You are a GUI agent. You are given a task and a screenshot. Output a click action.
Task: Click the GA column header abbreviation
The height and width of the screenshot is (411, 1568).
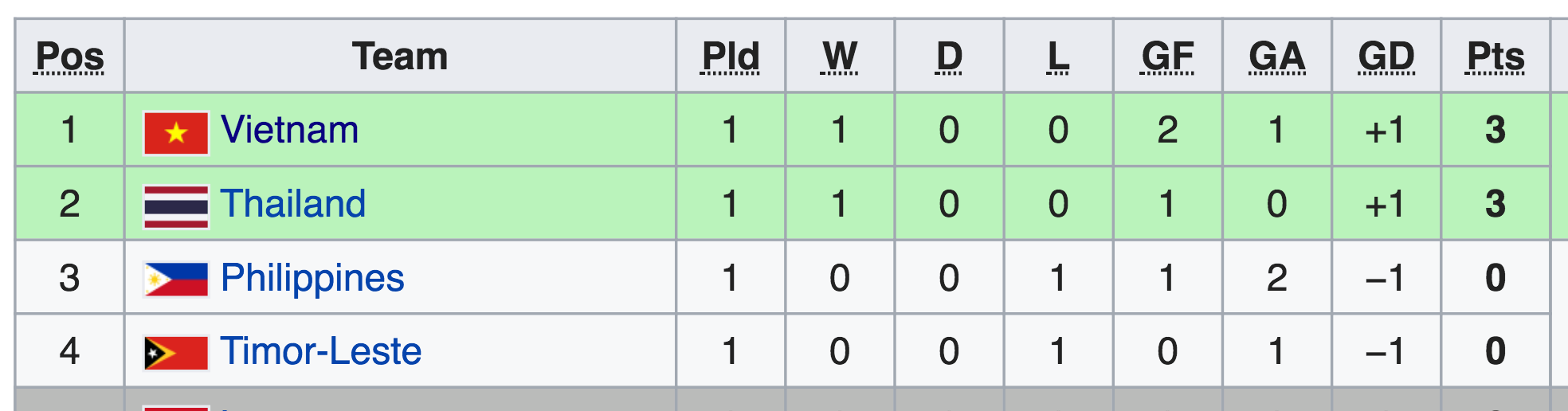(1276, 57)
